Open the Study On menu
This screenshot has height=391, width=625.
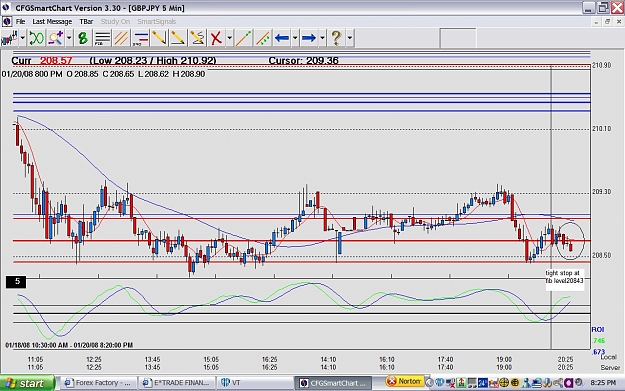(x=115, y=22)
